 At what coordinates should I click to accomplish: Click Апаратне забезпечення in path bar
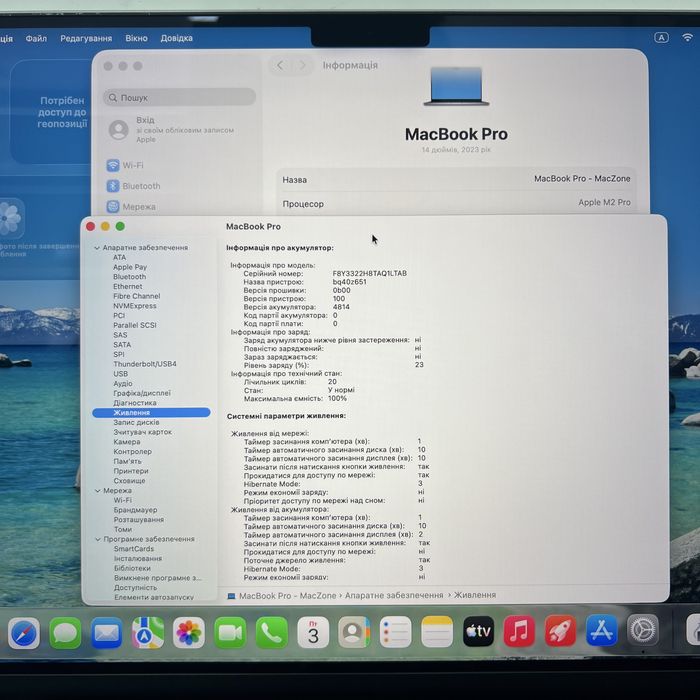(394, 595)
